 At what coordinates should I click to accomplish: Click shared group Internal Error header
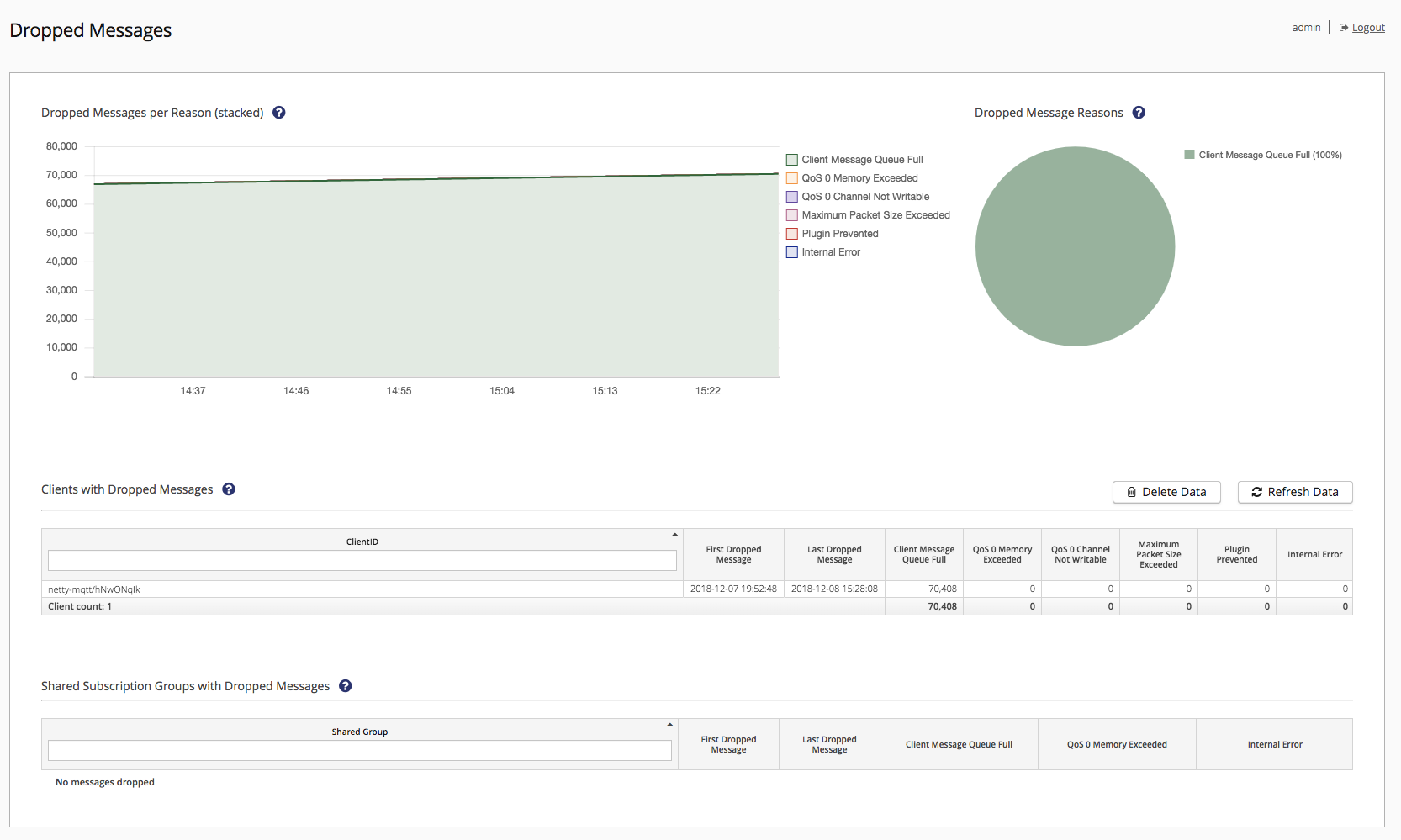[x=1275, y=744]
